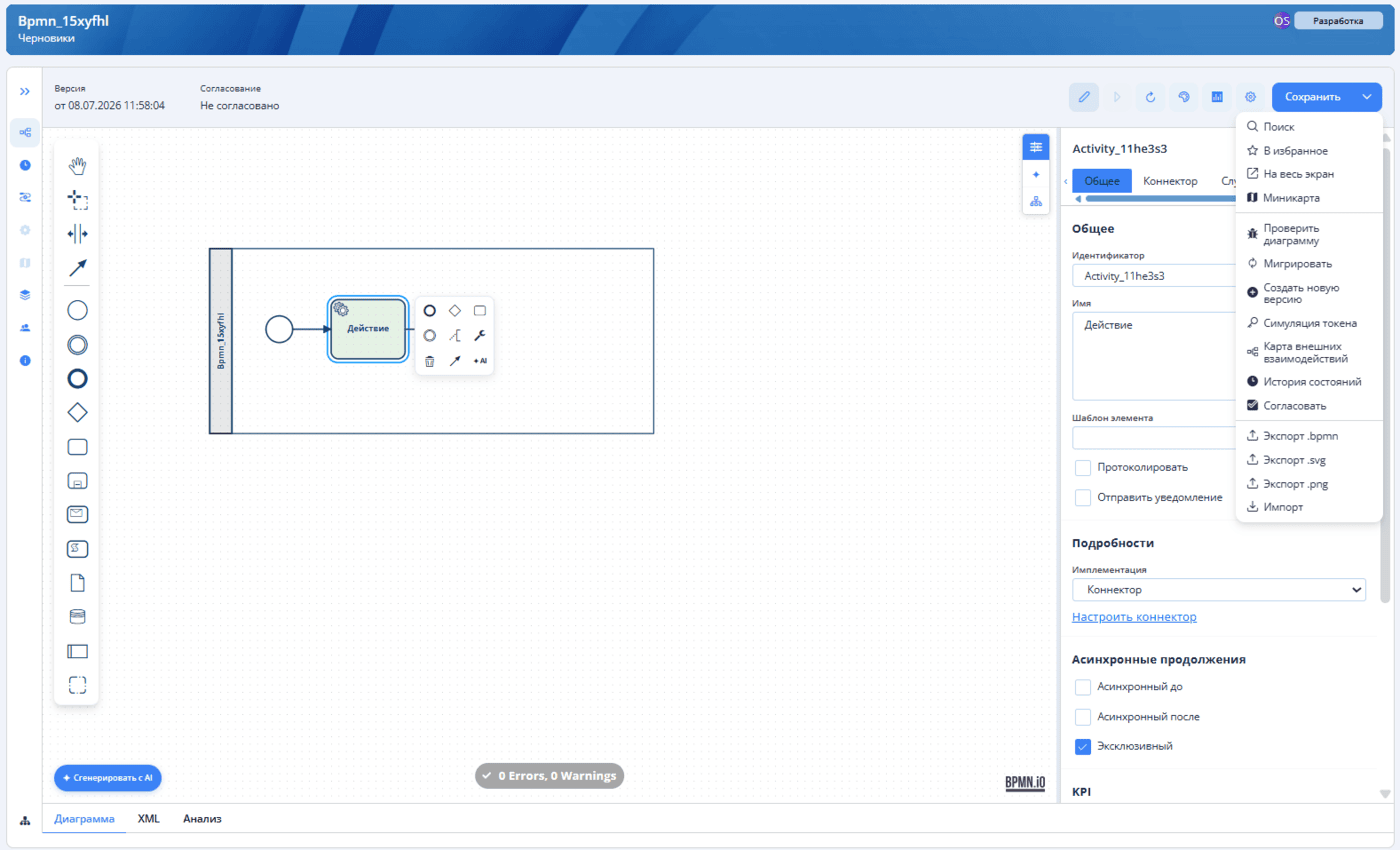Viewport: 1400px width, 850px height.
Task: Click Сгенерировать с AI button
Action: click(108, 777)
